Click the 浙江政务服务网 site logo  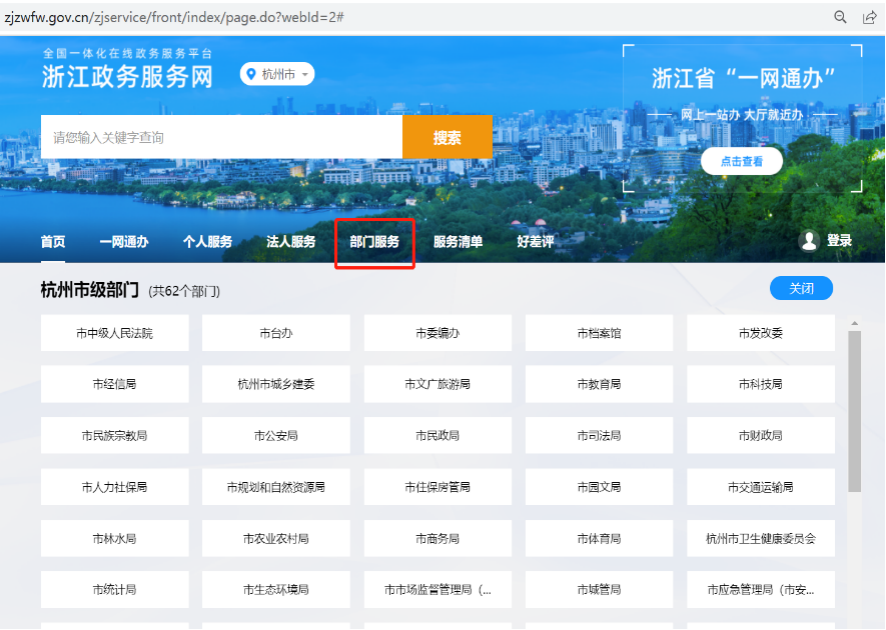pos(127,77)
